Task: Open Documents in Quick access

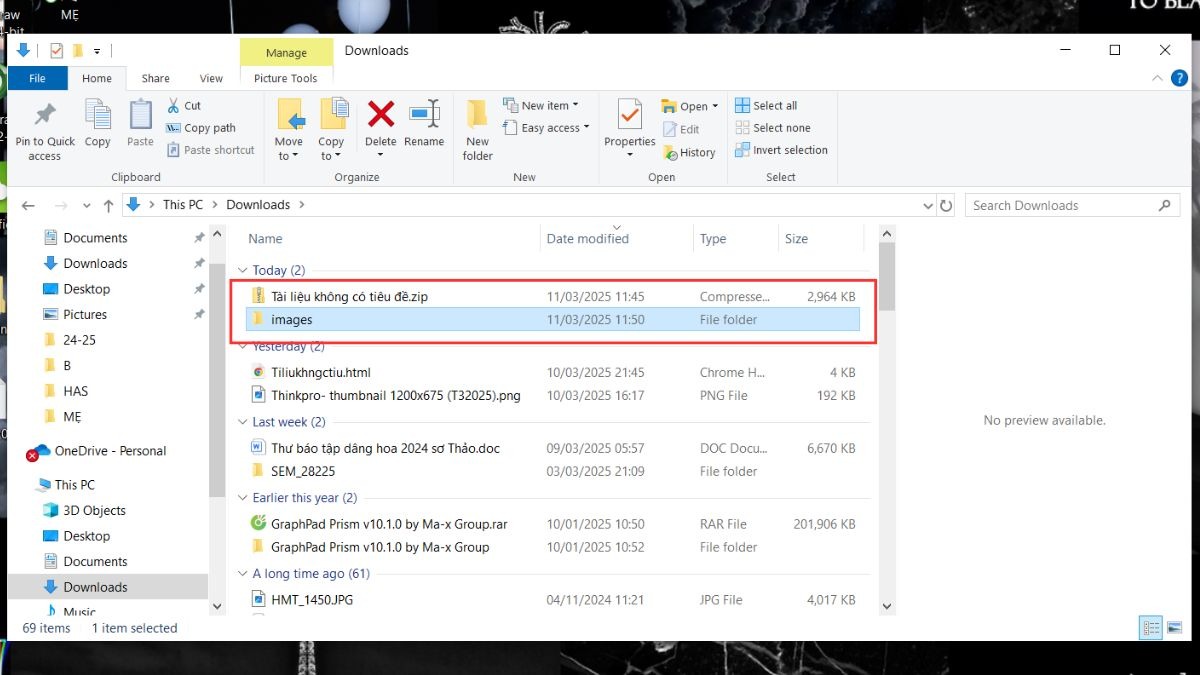Action: click(x=95, y=238)
